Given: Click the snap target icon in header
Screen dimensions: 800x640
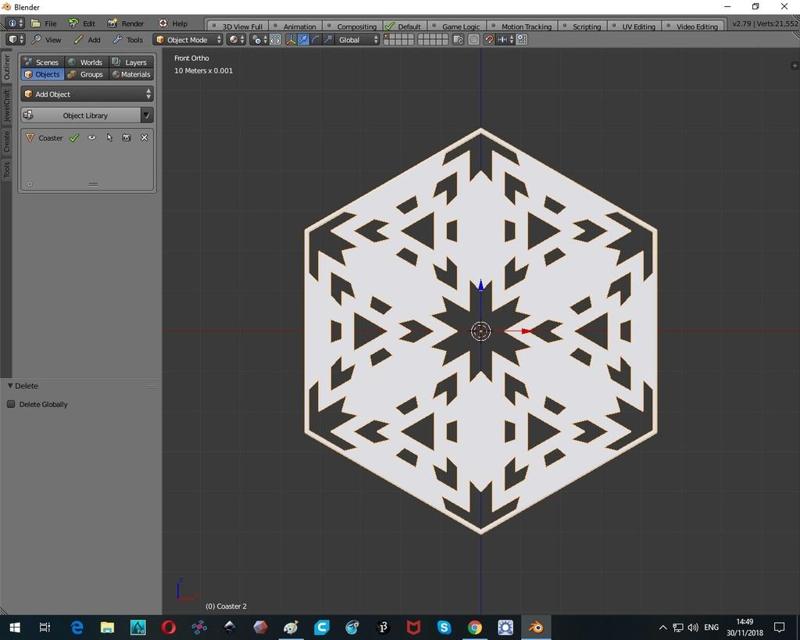Looking at the screenshot, I should coord(522,39).
